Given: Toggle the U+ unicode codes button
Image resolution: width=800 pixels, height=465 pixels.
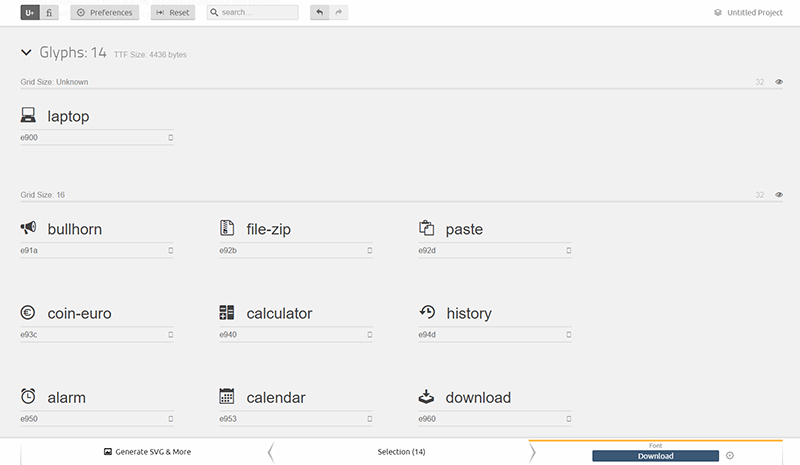Looking at the screenshot, I should [x=28, y=13].
